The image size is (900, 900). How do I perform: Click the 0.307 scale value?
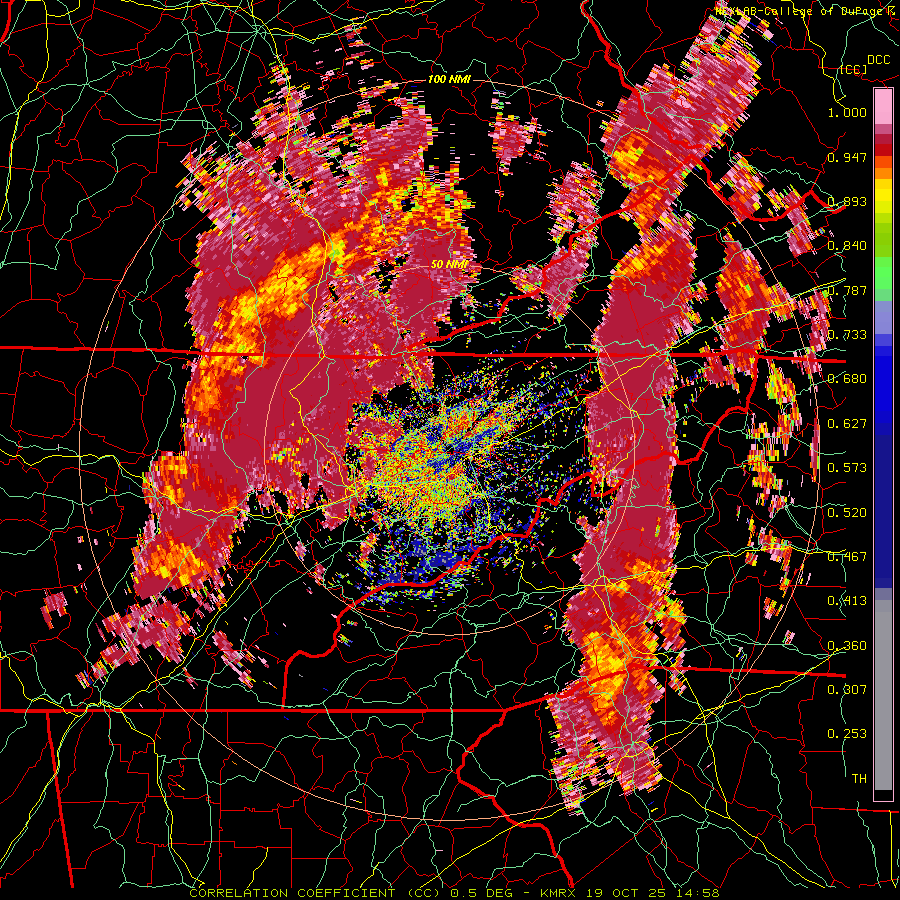[x=847, y=690]
